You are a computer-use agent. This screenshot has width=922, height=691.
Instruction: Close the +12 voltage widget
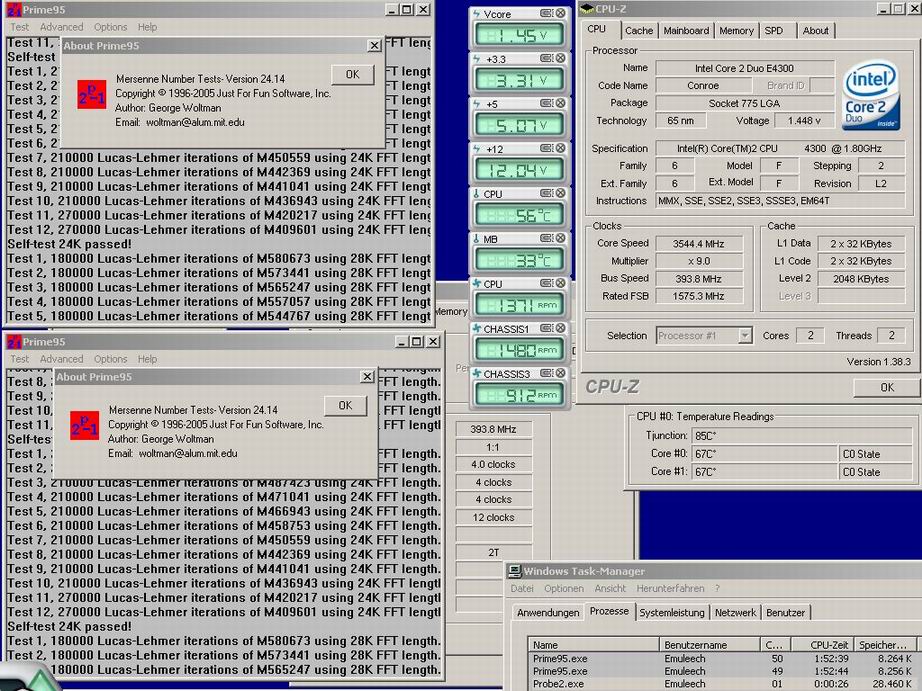(x=561, y=148)
